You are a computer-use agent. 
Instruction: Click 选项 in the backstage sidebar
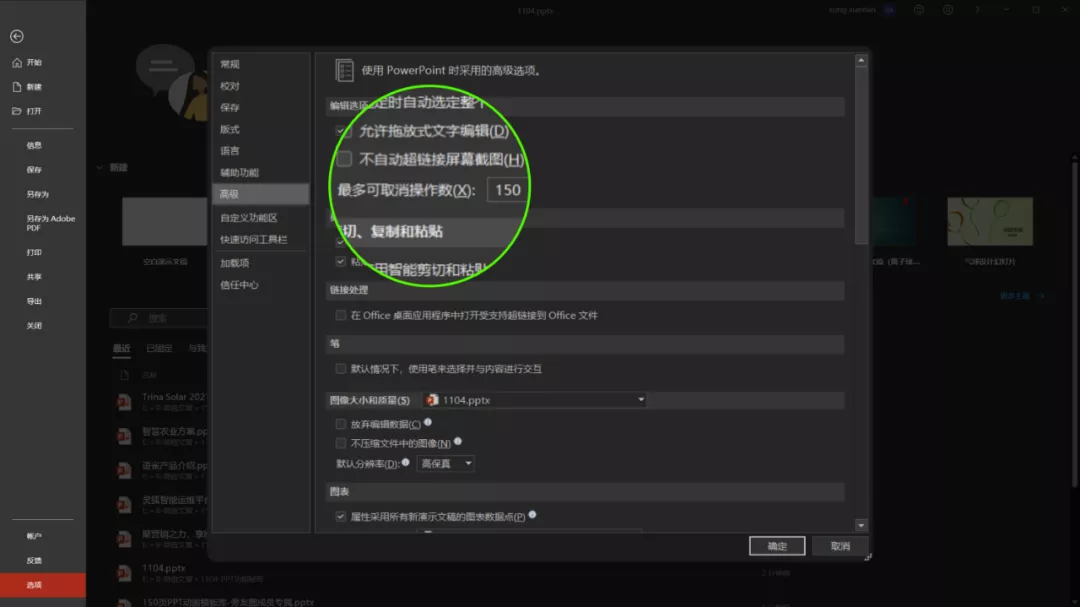pyautogui.click(x=43, y=585)
